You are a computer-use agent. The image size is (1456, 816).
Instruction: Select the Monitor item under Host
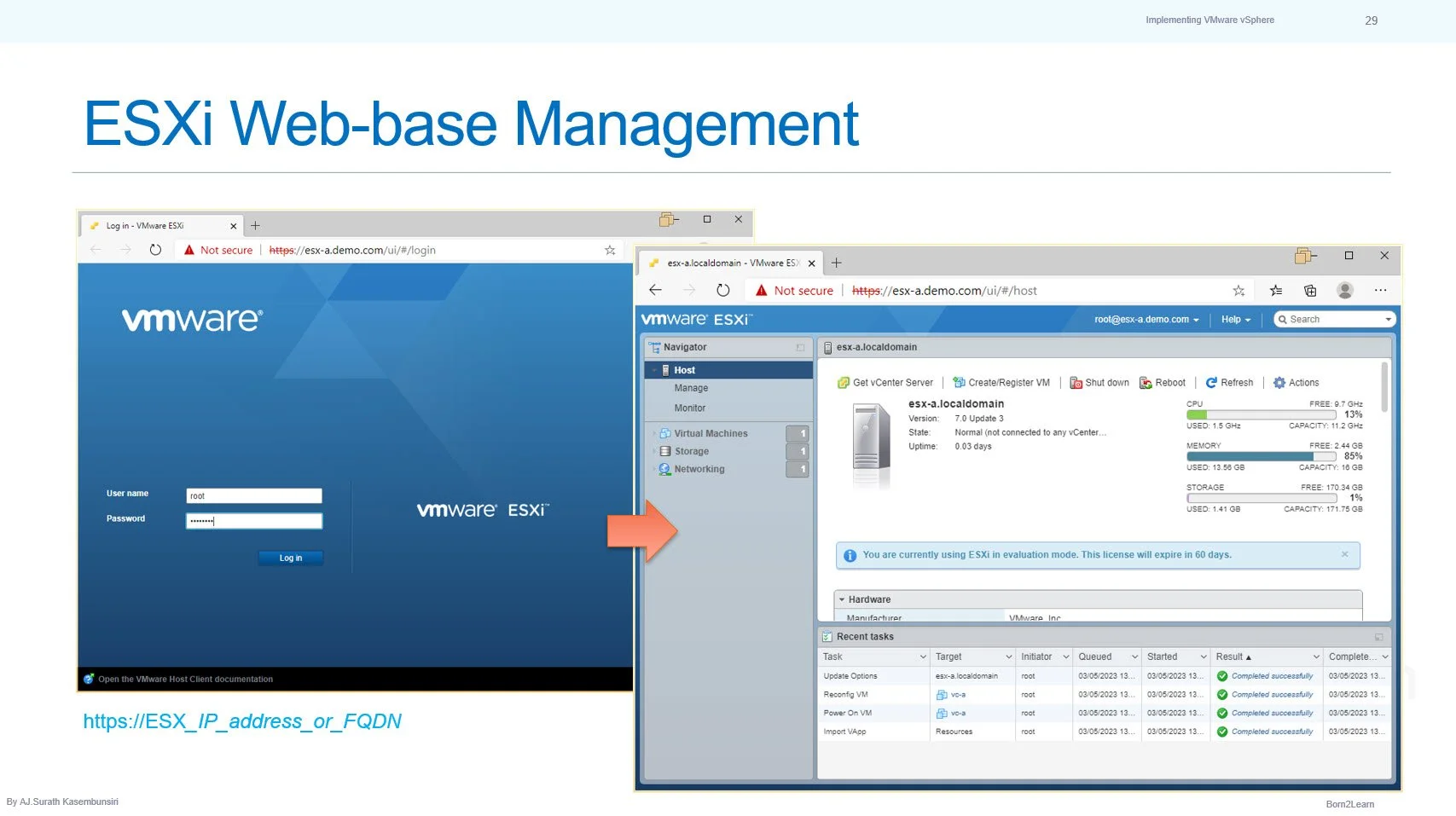coord(689,408)
